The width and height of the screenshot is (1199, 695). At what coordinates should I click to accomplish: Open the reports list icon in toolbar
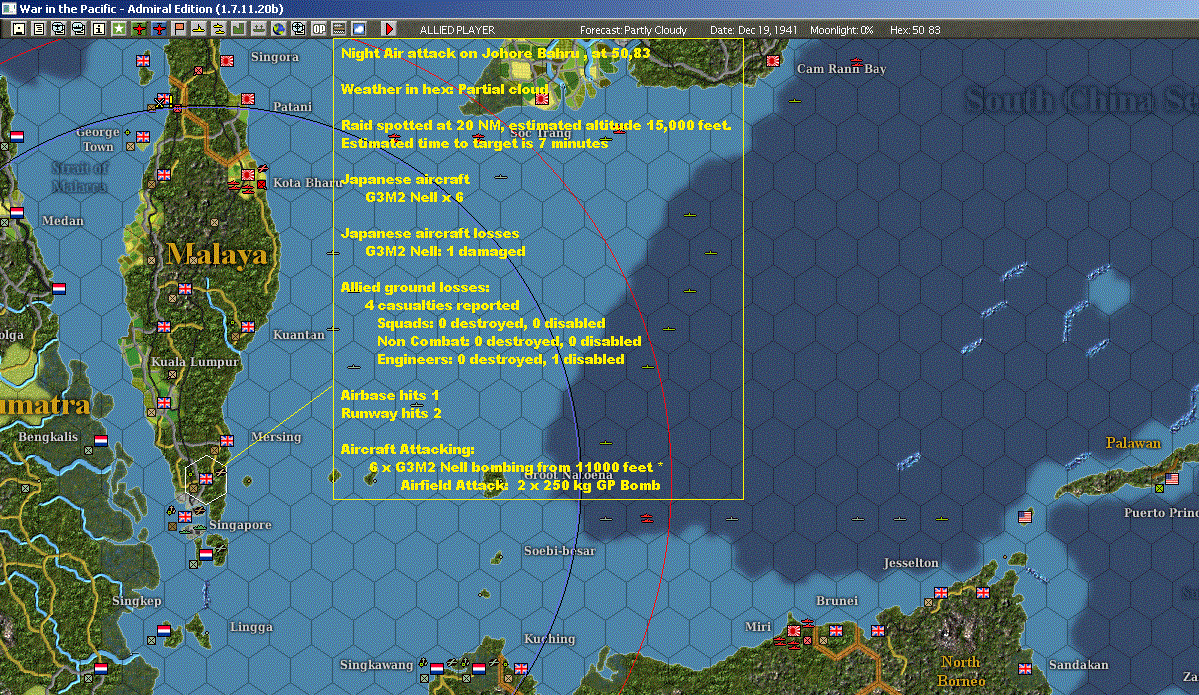click(39, 29)
